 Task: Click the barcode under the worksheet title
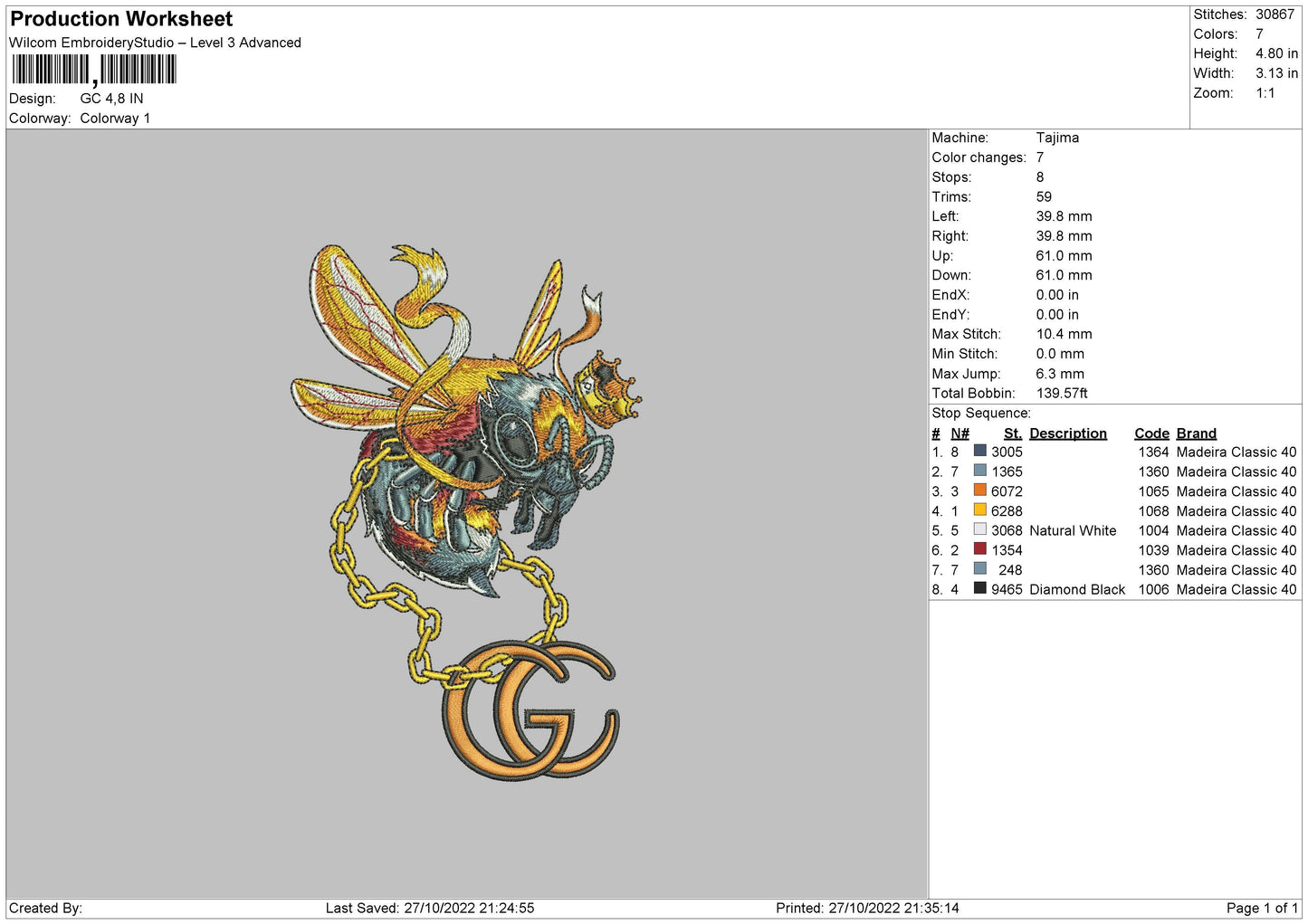click(93, 70)
